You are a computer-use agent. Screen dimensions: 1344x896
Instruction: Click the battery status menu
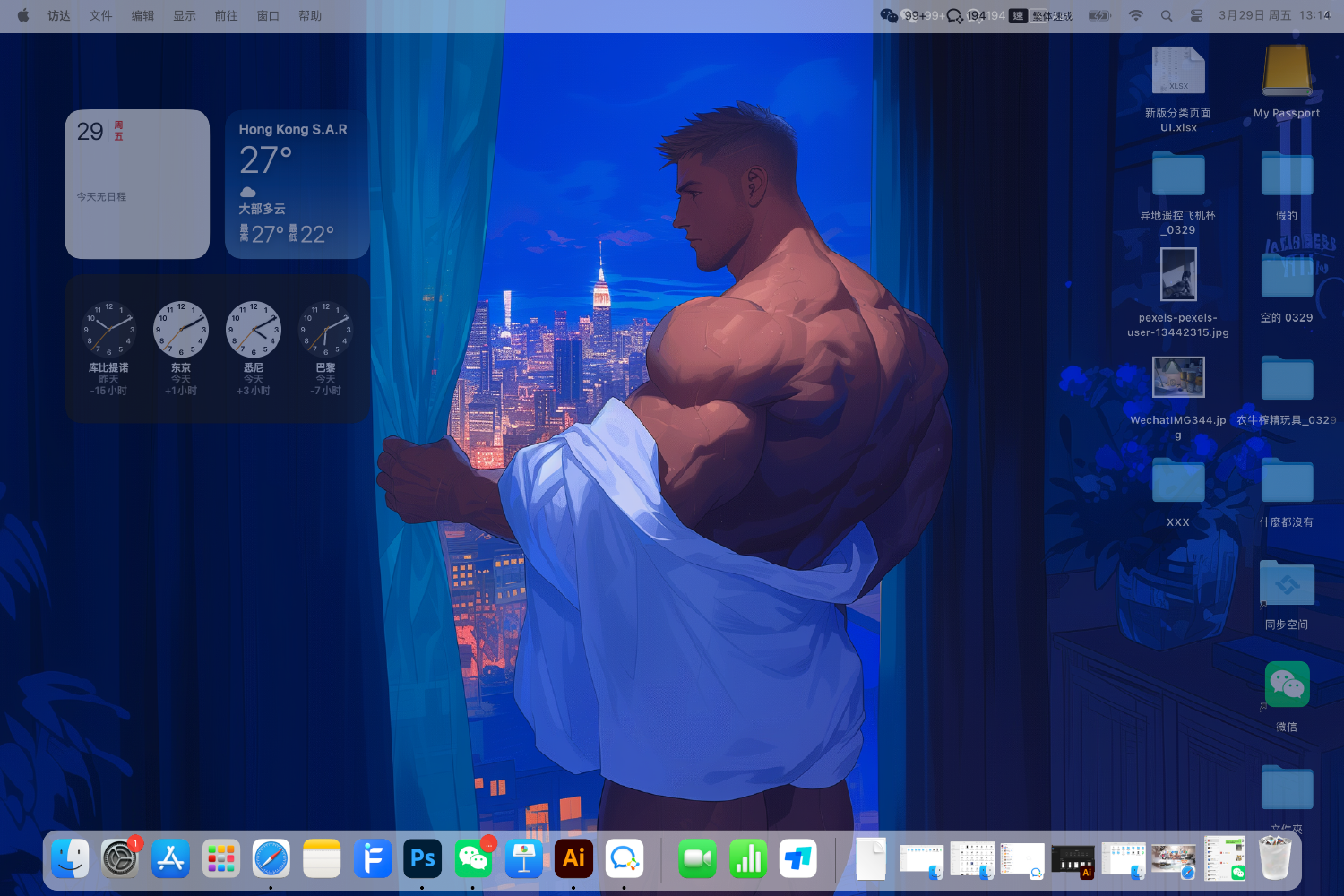[x=1099, y=15]
